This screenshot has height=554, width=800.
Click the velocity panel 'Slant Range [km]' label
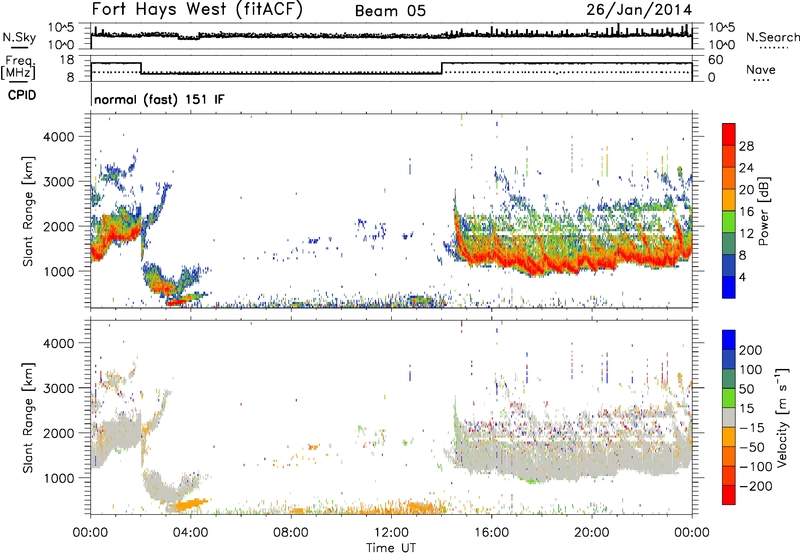[x=28, y=417]
